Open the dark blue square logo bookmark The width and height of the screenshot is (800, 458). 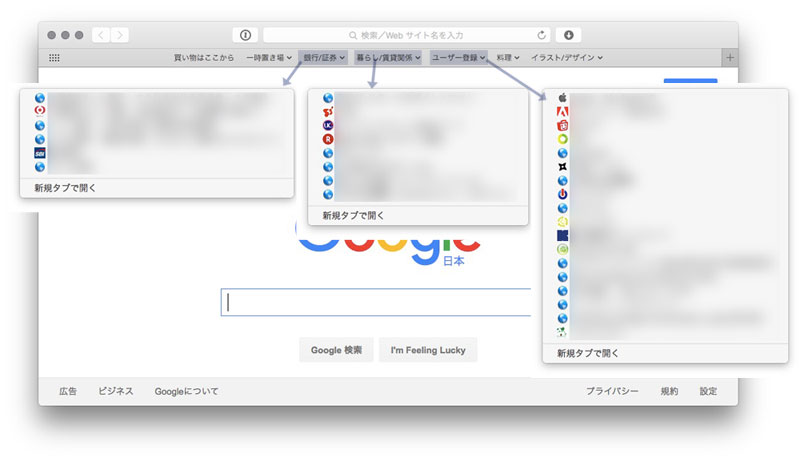562,236
